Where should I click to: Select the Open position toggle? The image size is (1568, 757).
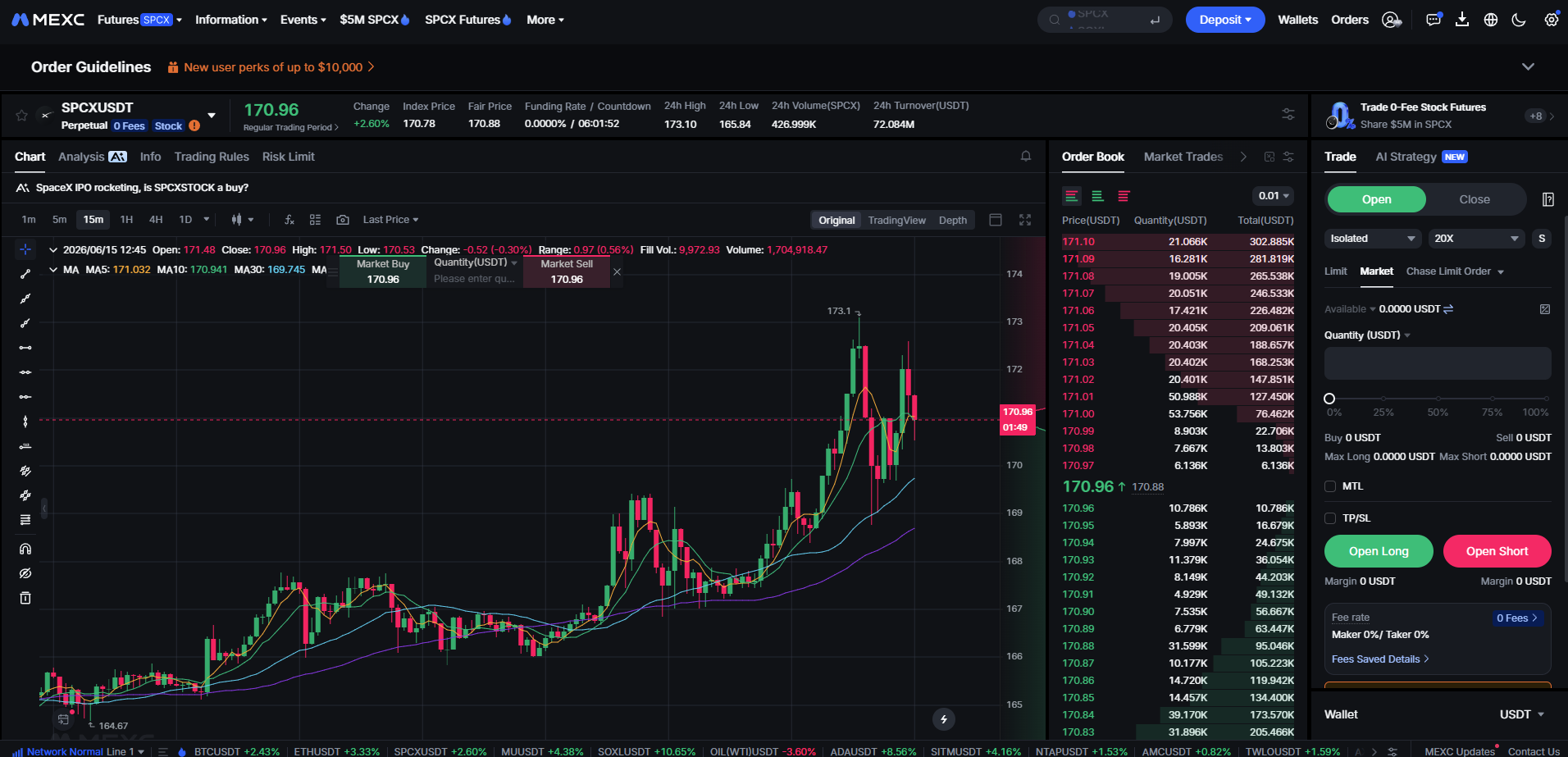[x=1377, y=199]
